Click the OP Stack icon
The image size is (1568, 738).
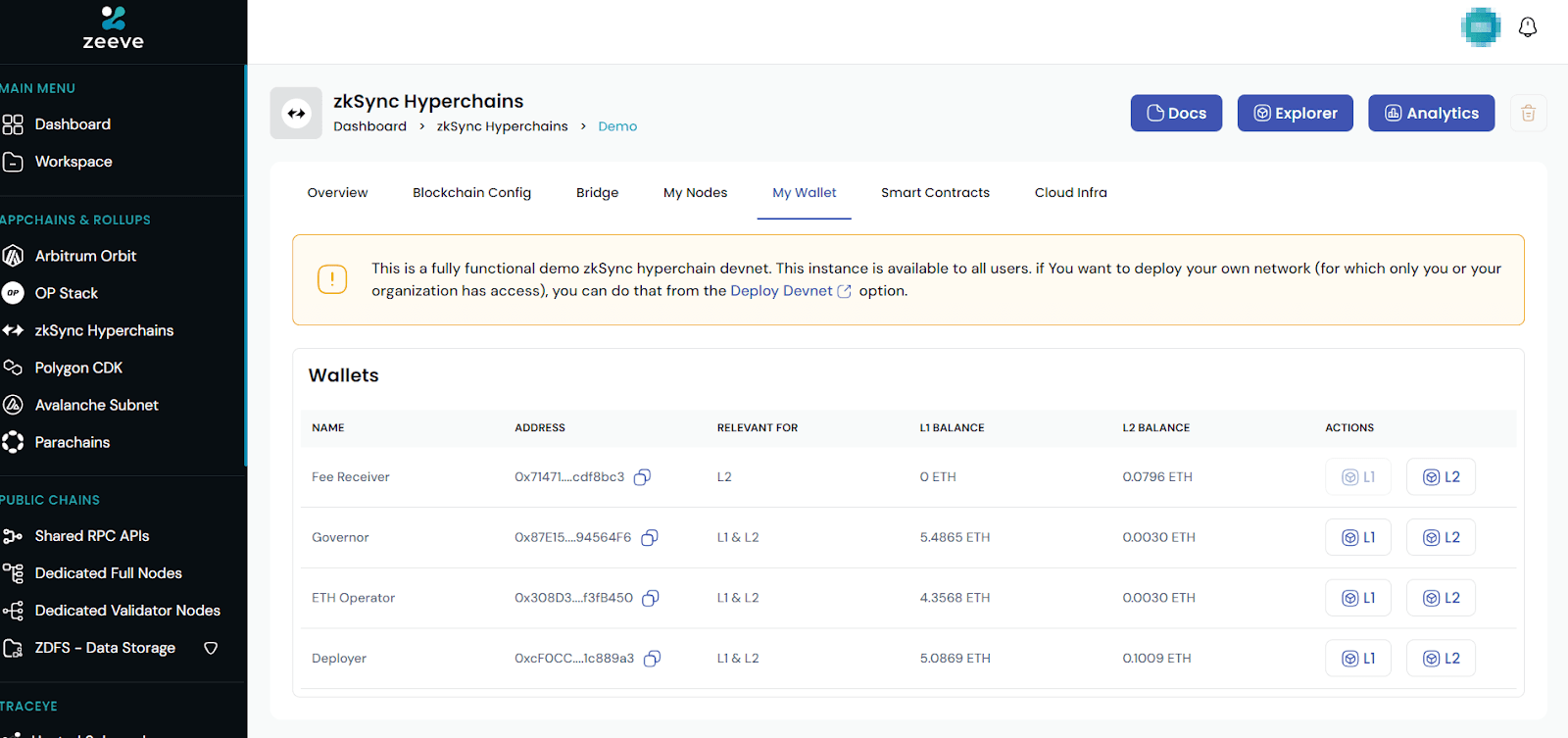pyautogui.click(x=13, y=293)
